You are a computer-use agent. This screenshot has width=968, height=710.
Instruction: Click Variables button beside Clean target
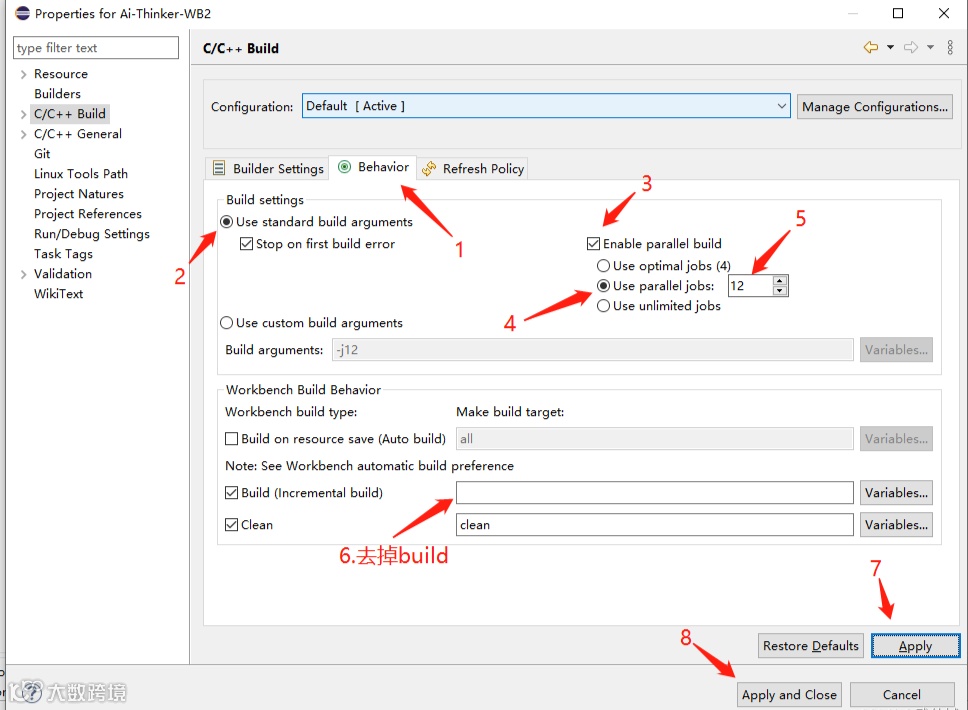click(x=896, y=525)
